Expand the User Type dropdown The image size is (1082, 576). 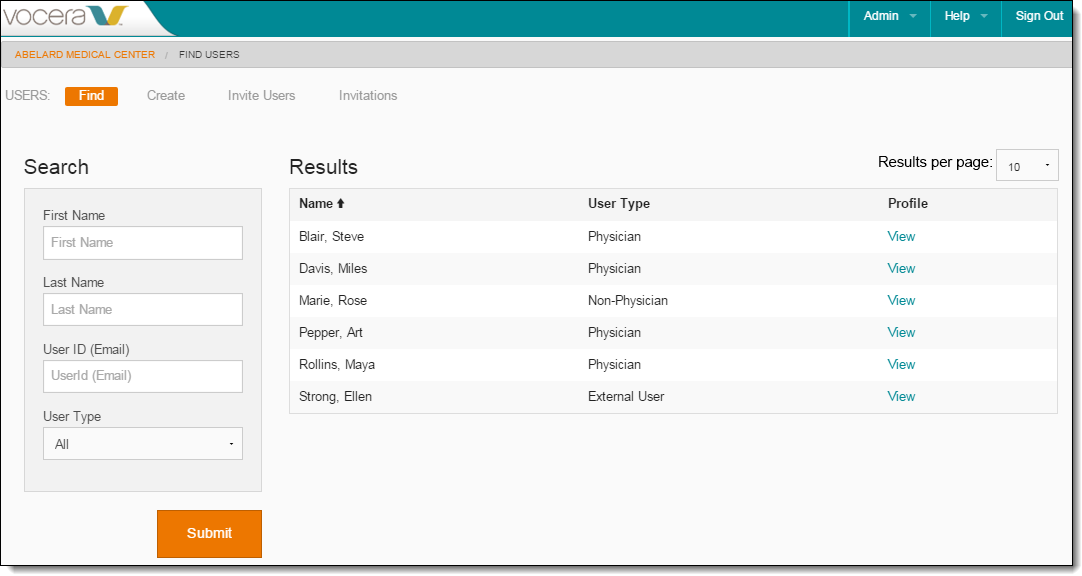143,444
